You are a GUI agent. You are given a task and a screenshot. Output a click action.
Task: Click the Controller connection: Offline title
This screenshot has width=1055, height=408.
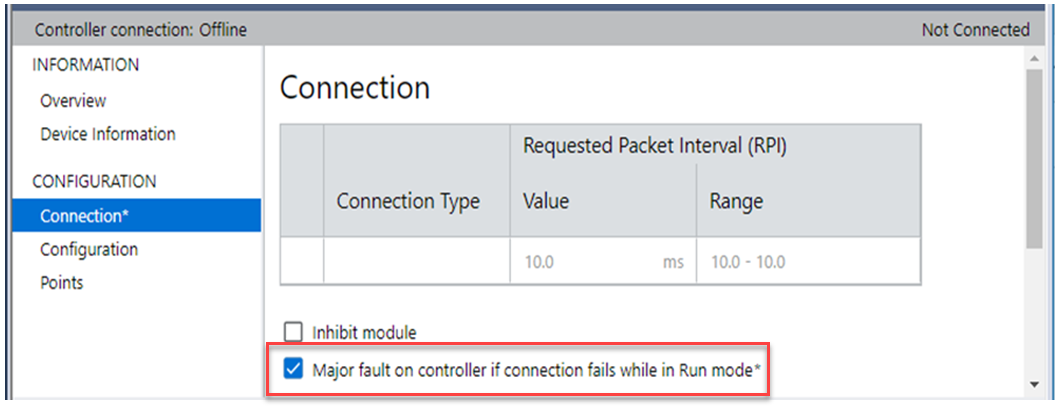[141, 30]
